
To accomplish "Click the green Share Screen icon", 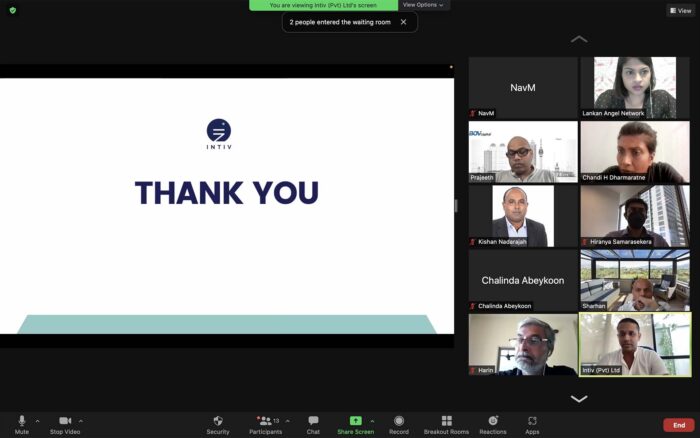I will point(355,421).
